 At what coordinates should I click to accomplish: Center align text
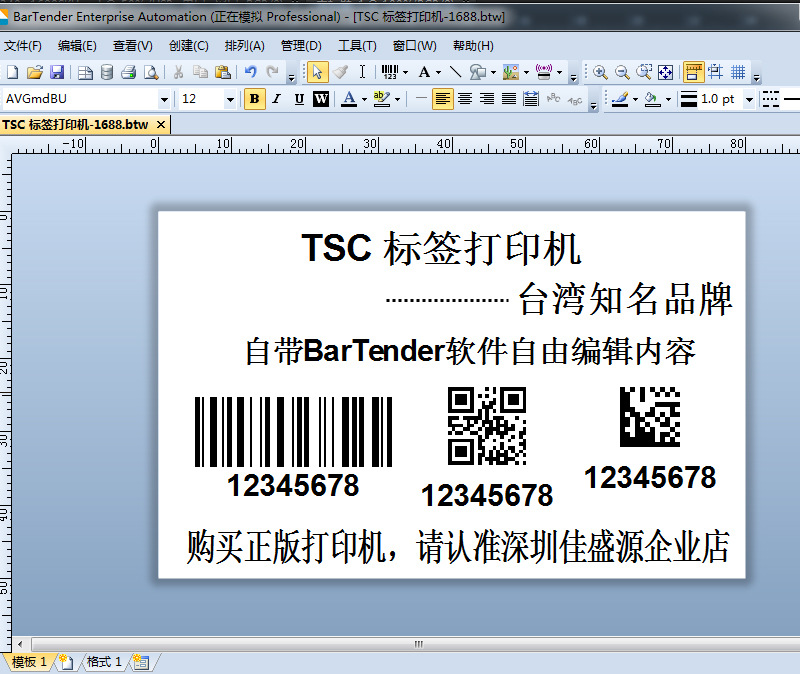[x=465, y=99]
